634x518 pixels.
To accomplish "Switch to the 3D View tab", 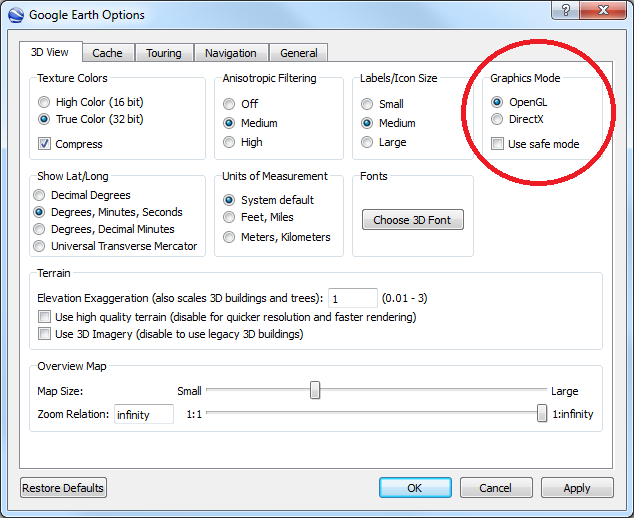I will (x=51, y=52).
